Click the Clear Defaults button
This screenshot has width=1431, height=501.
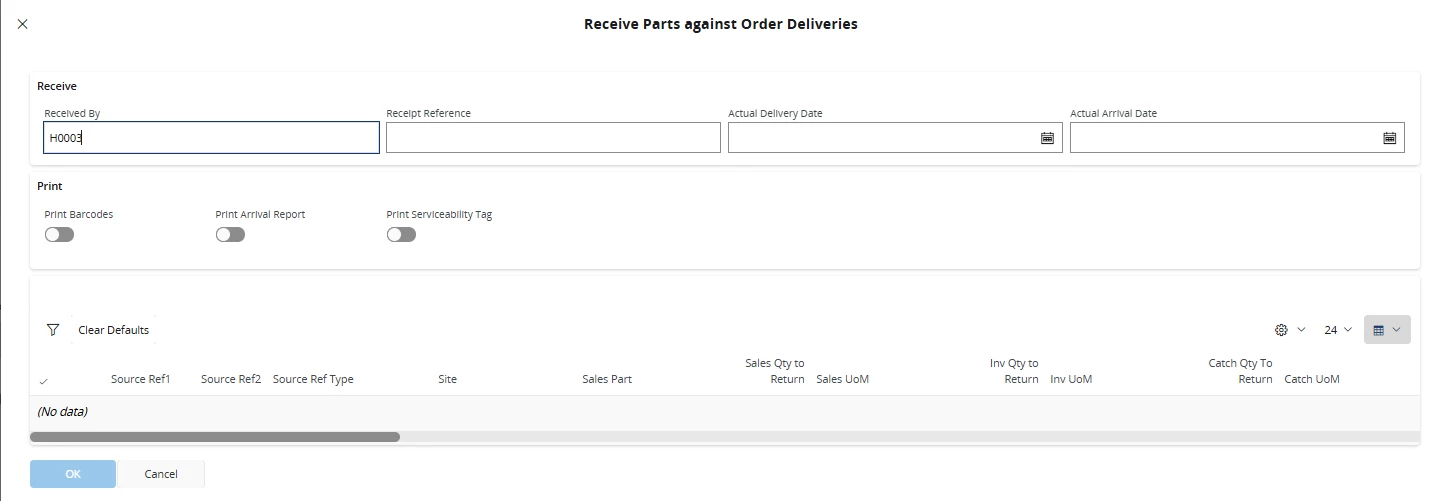coord(113,330)
